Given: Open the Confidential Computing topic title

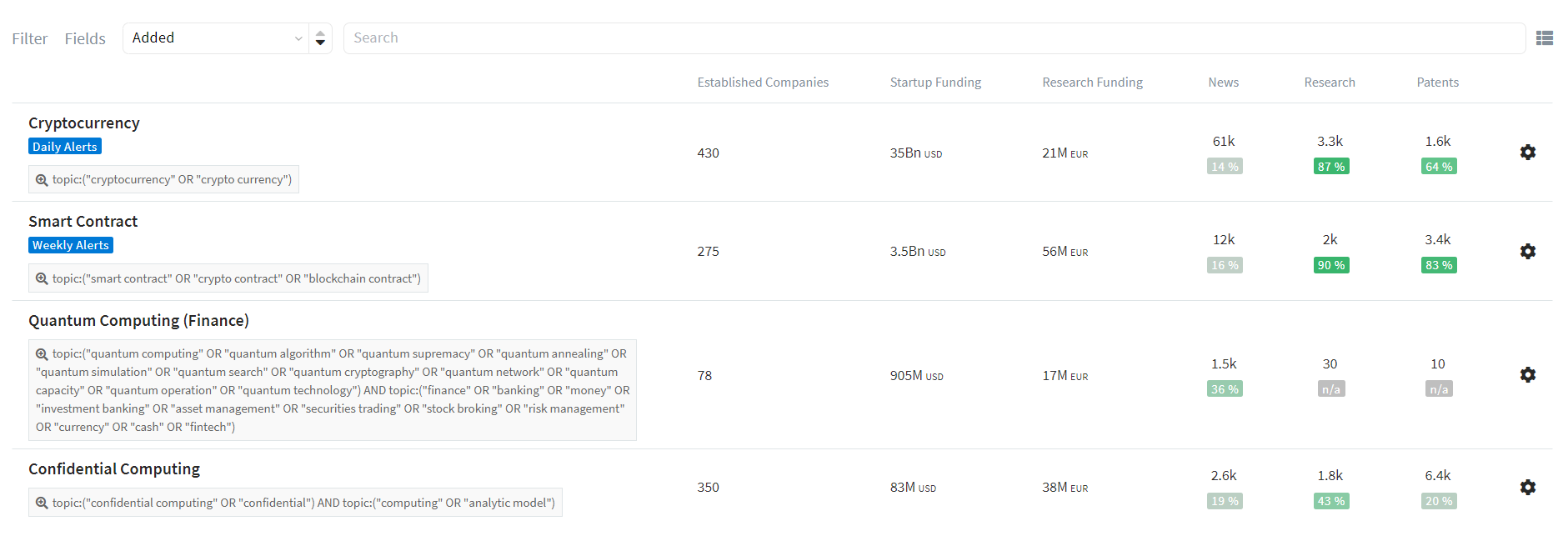Looking at the screenshot, I should 114,469.
